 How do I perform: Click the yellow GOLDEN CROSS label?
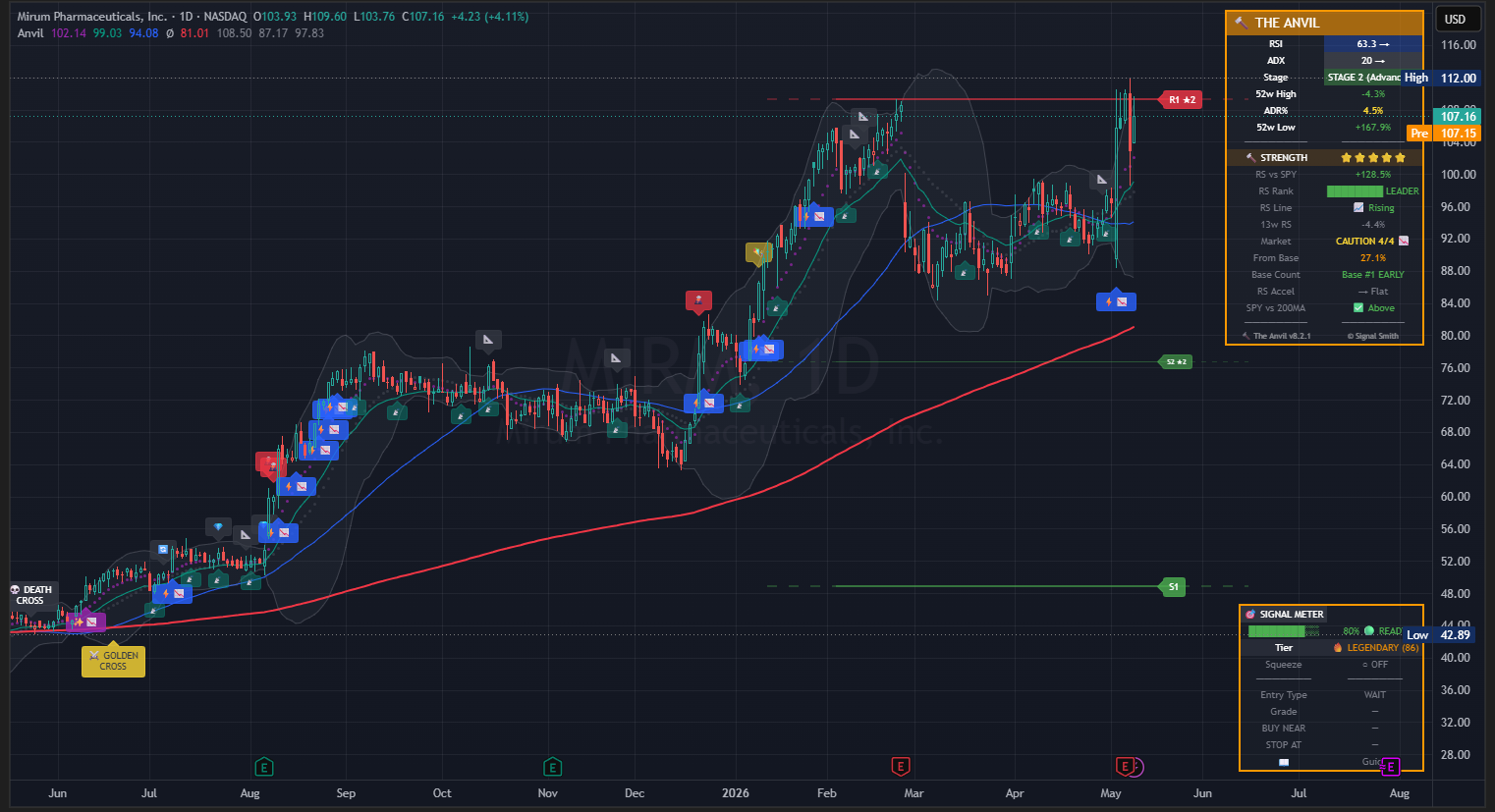[x=113, y=661]
